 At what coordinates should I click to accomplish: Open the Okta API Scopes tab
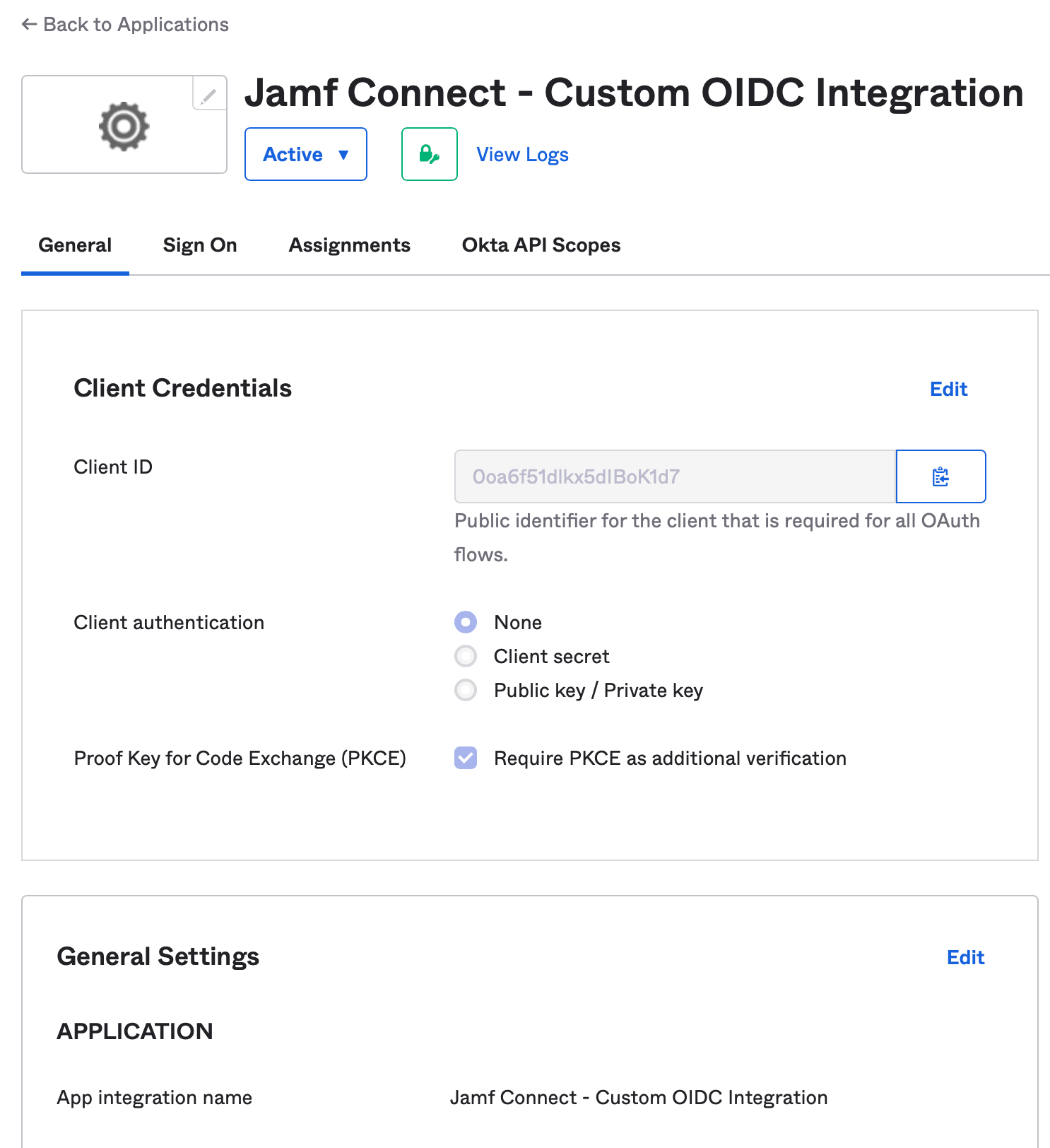tap(541, 245)
